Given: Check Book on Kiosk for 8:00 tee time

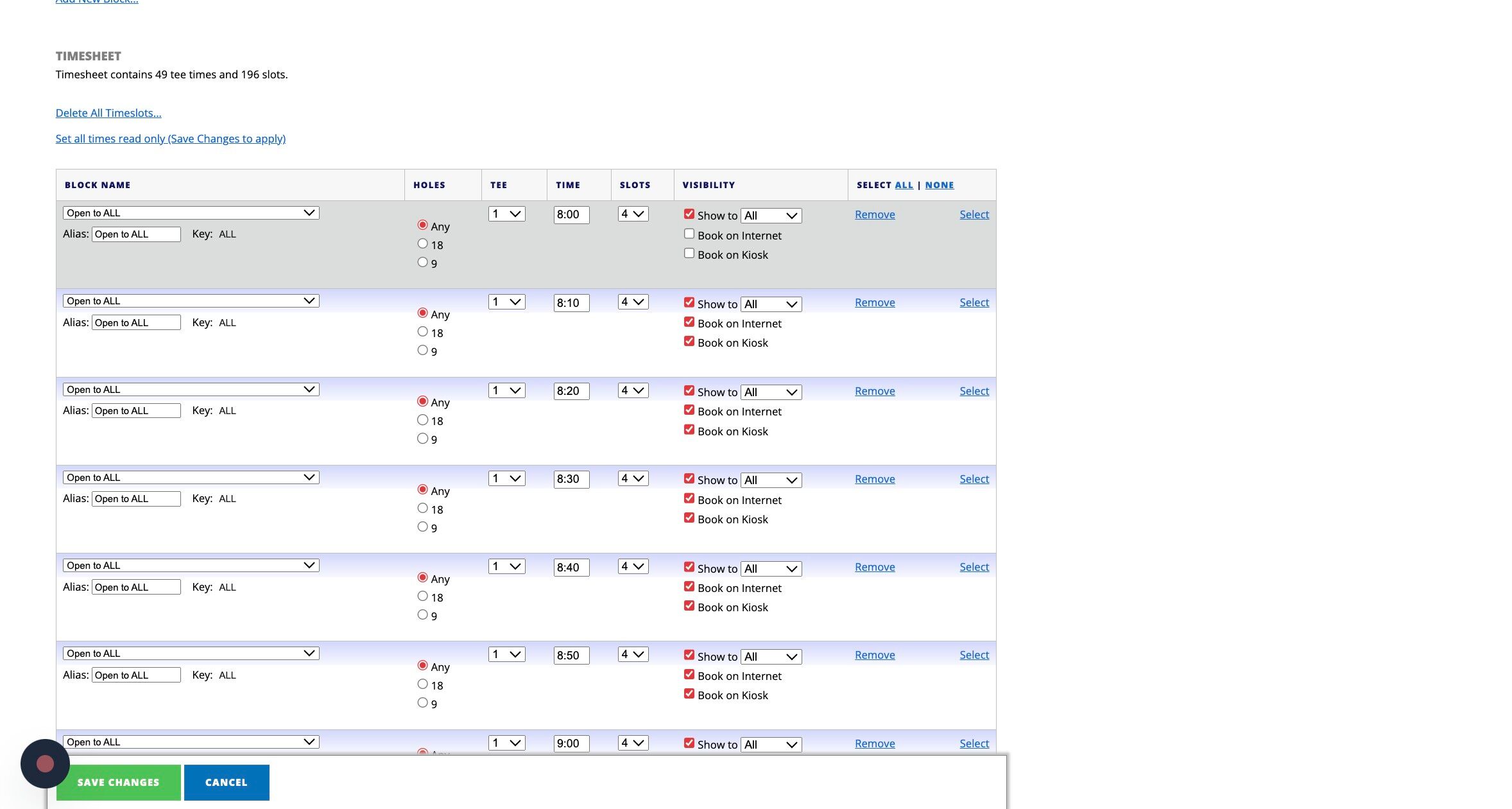Looking at the screenshot, I should pyautogui.click(x=689, y=254).
